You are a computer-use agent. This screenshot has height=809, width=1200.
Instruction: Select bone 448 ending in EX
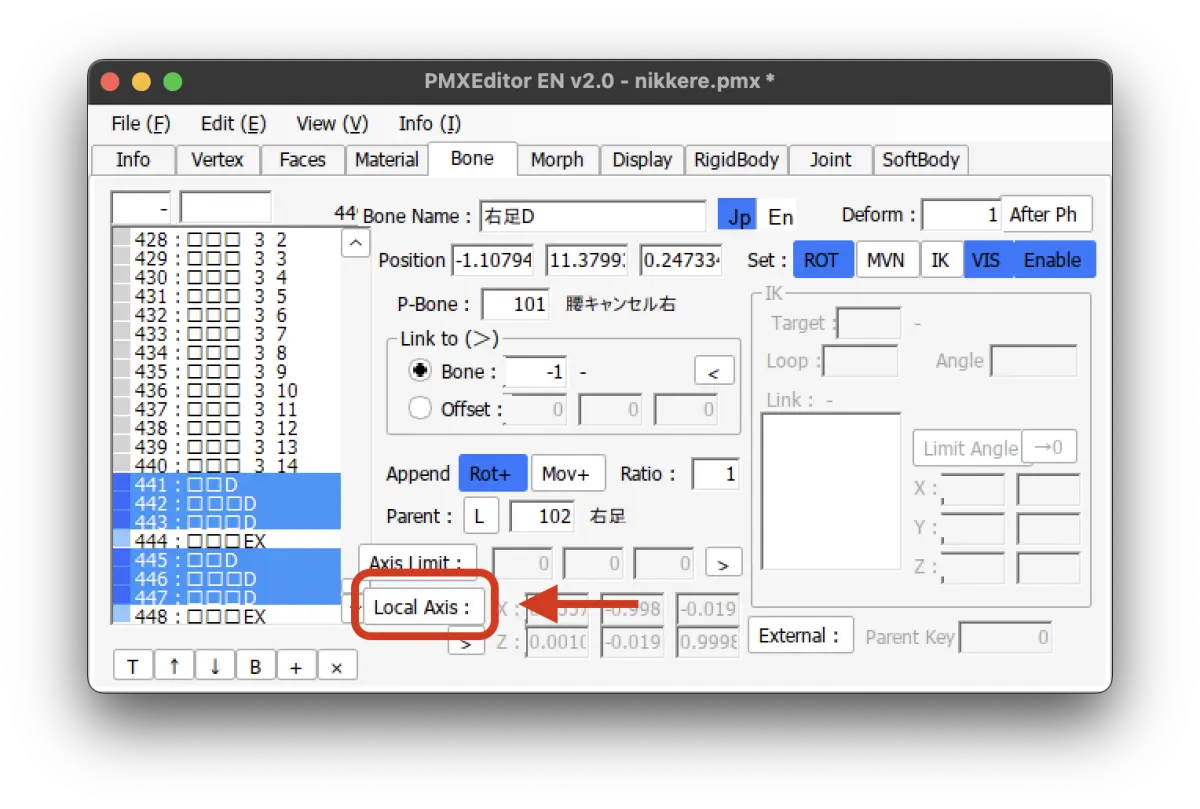click(x=226, y=617)
